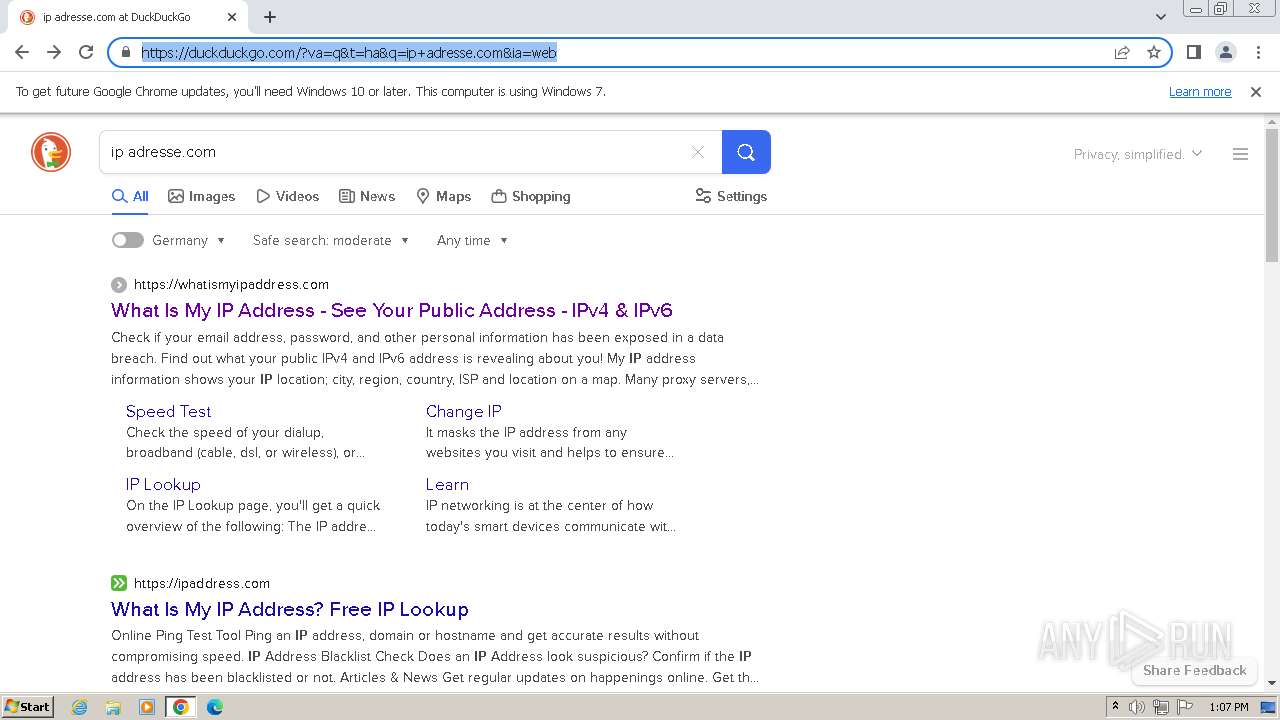Open Windows Media Player from the taskbar

click(147, 707)
